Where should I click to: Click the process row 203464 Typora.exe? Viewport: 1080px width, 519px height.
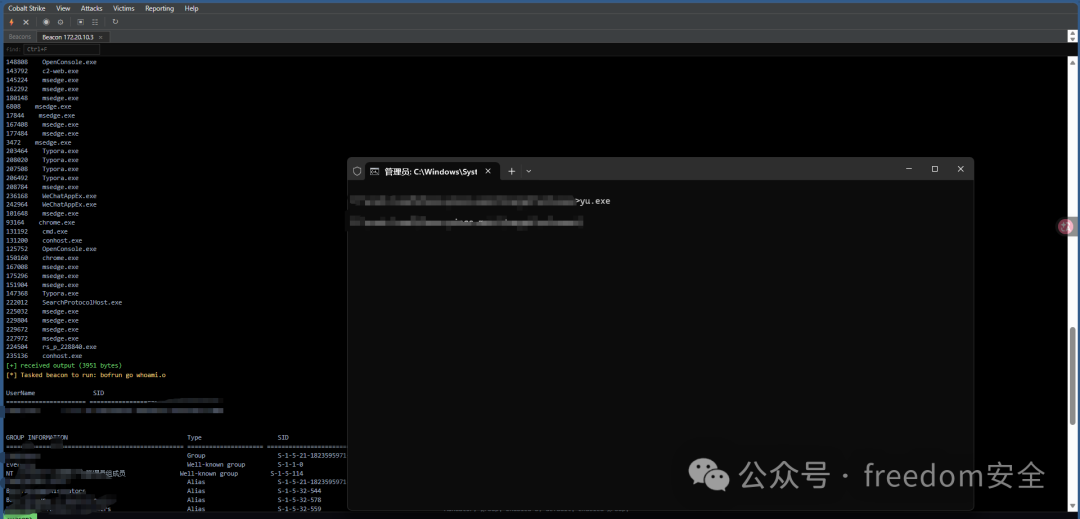(x=42, y=151)
